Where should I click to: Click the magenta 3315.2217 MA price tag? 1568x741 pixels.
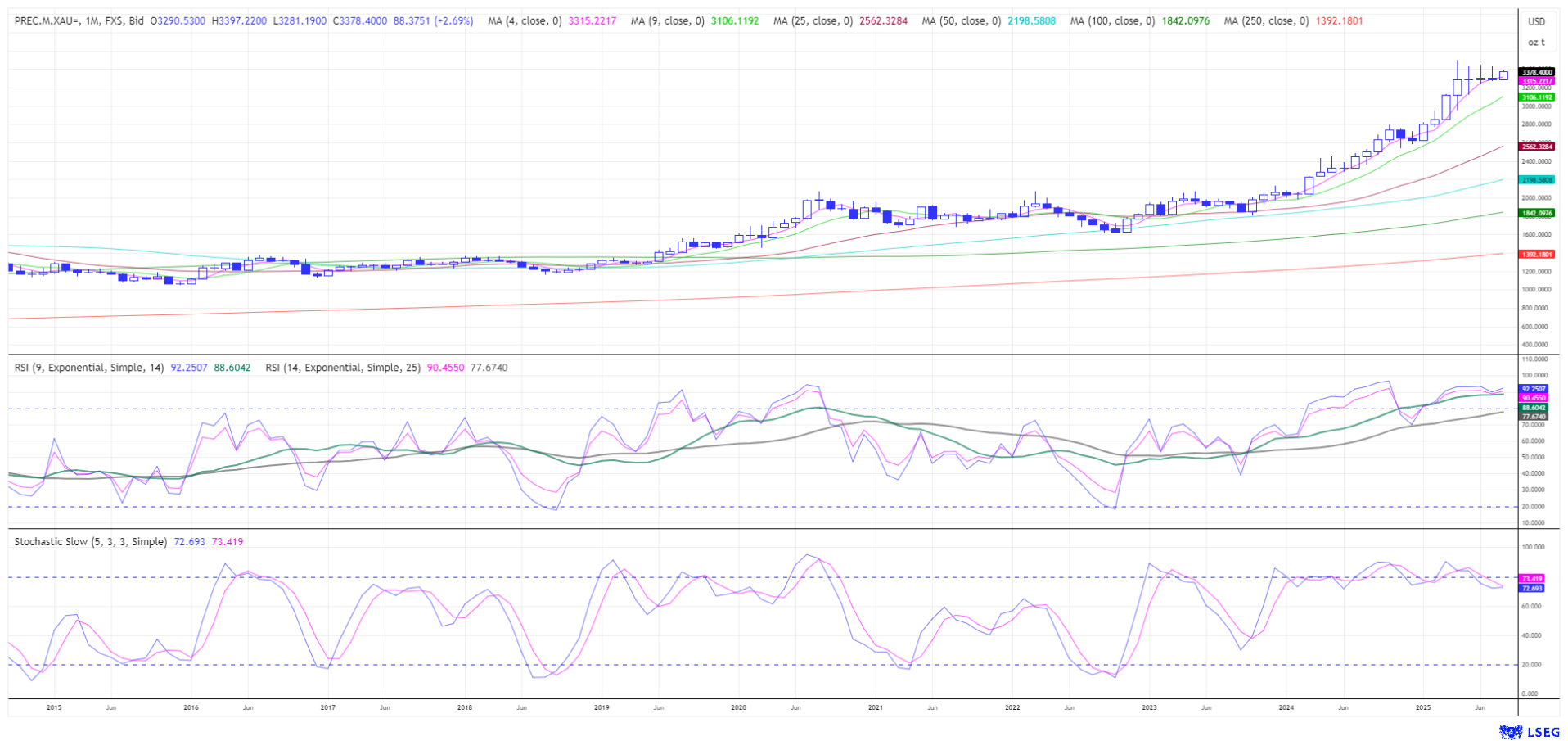[1536, 81]
